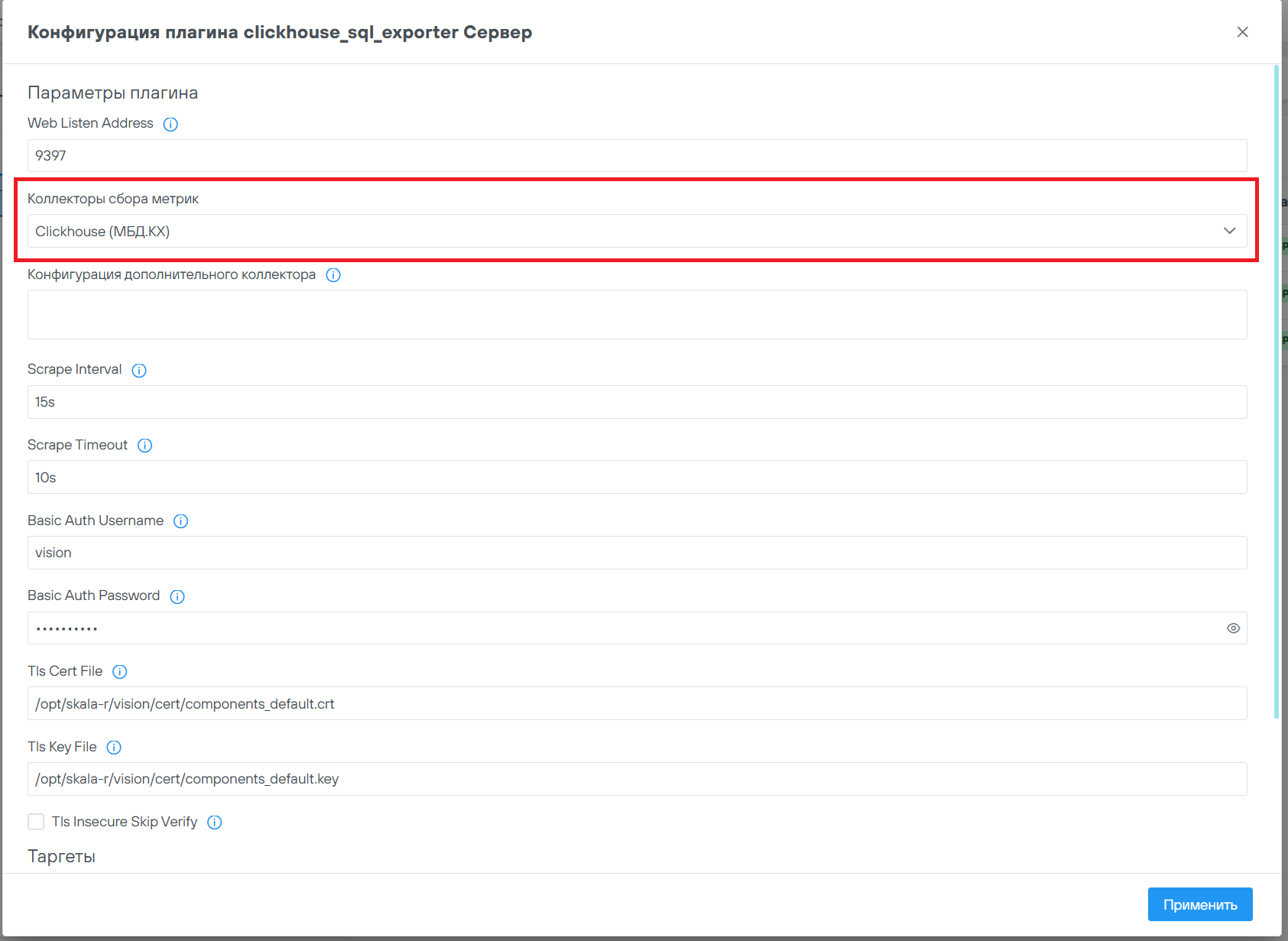
Task: Reveal the Basic Auth password with eye icon
Action: [1233, 628]
